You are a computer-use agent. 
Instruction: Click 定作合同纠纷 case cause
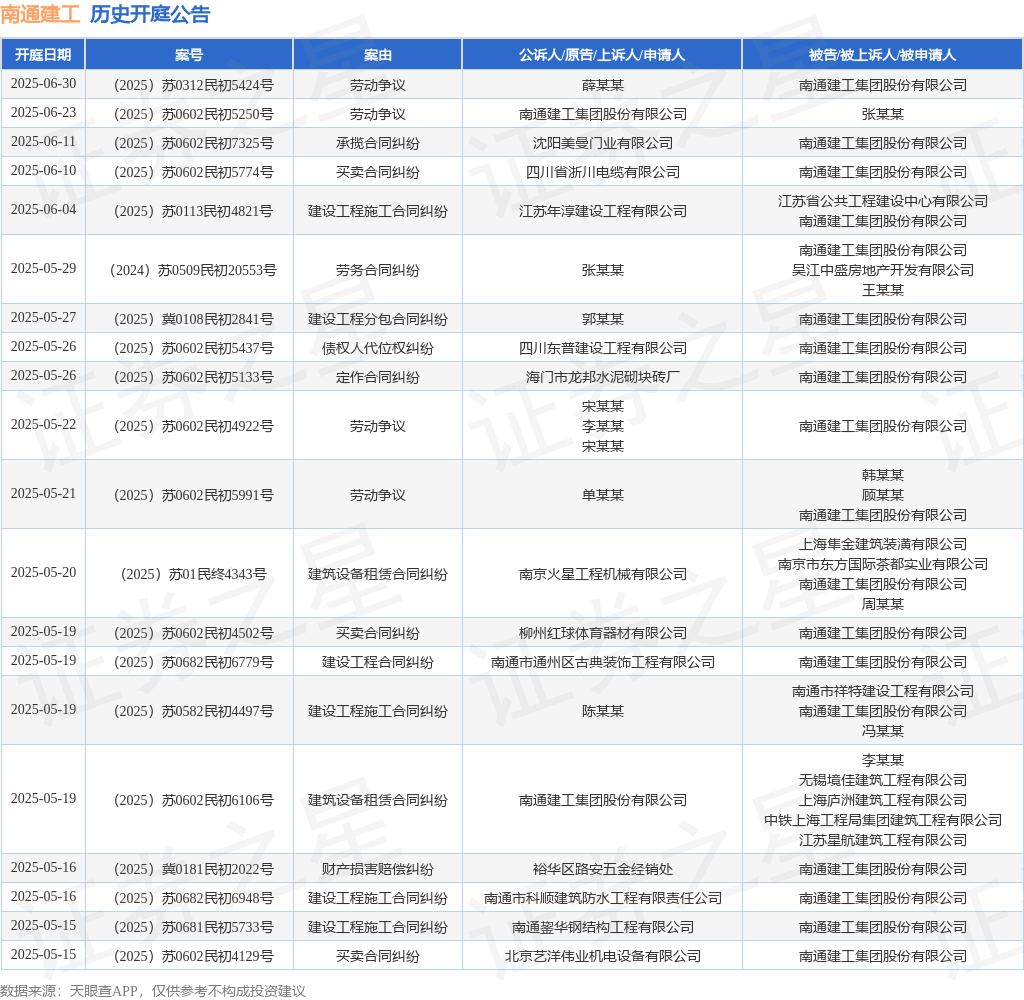coord(377,378)
